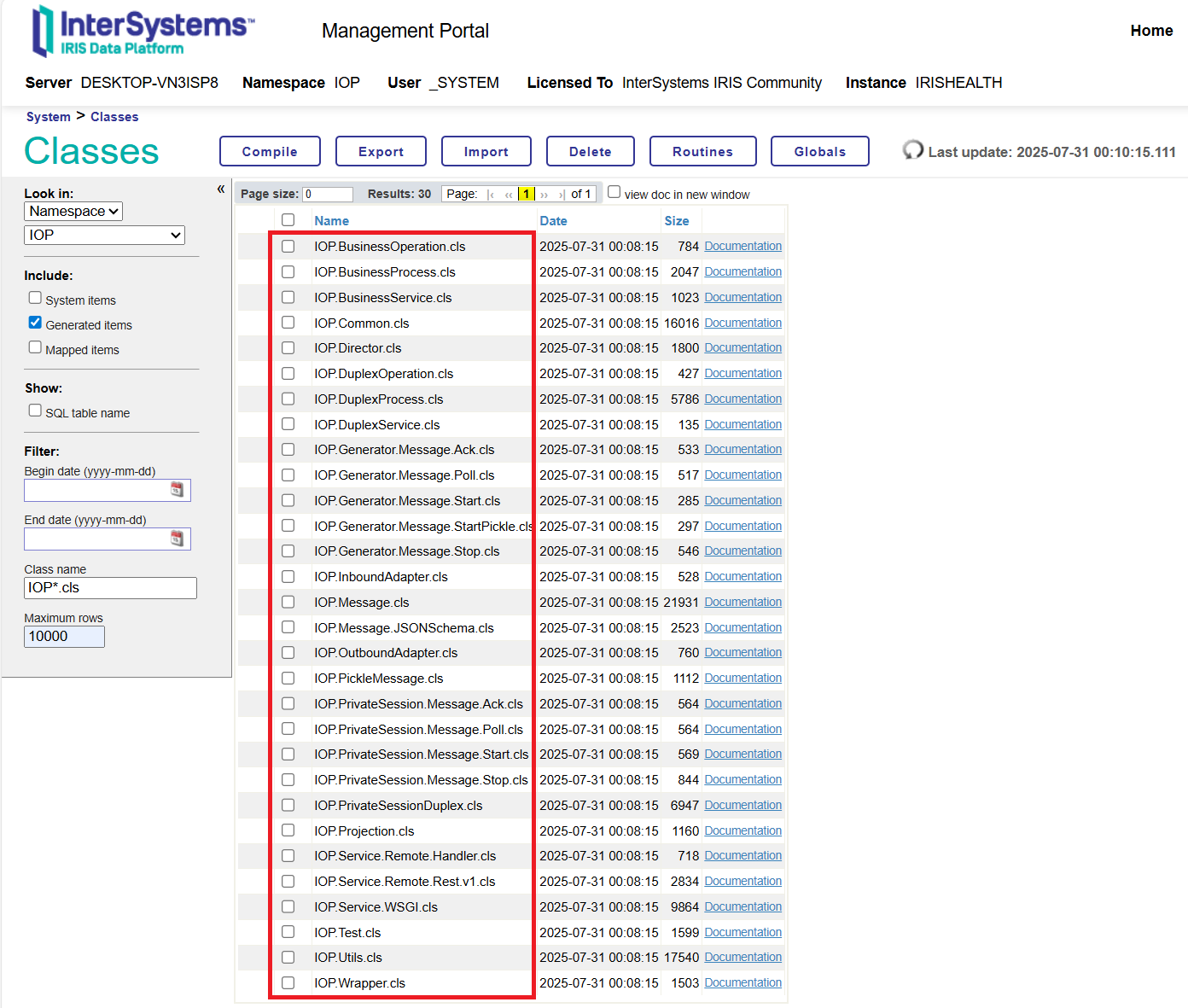Open the End date calendar picker
This screenshot has width=1188, height=1008.
tap(177, 539)
